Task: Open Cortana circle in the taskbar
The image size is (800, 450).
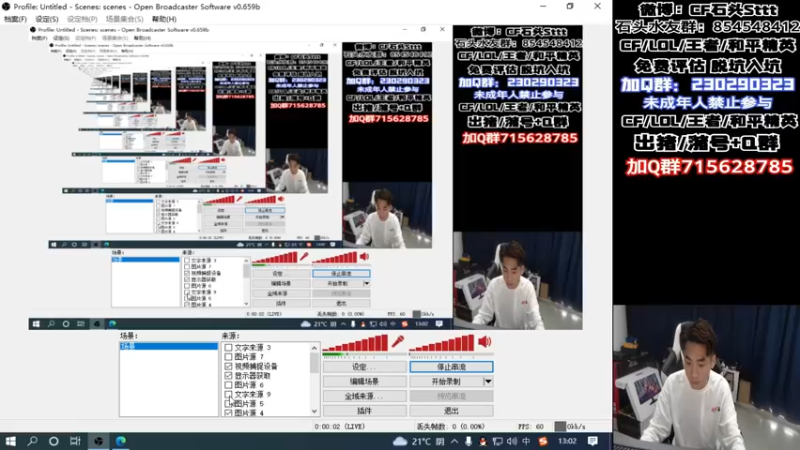Action: pyautogui.click(x=54, y=441)
